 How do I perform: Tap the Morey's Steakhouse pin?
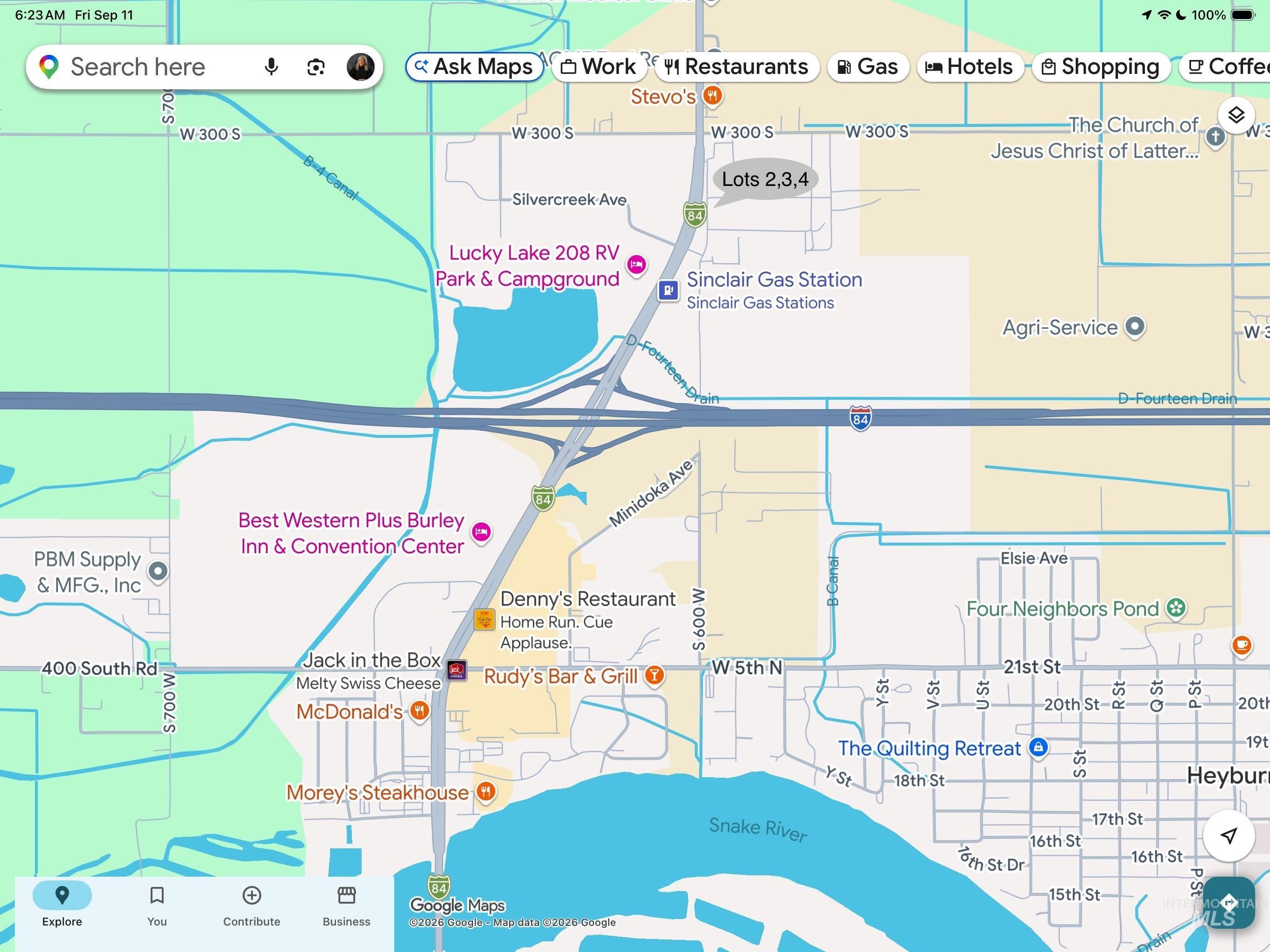(486, 793)
